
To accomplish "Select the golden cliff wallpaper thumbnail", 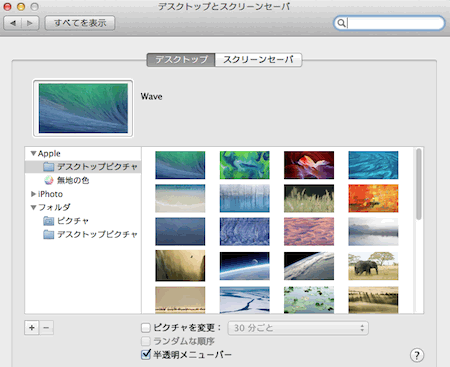I will pyautogui.click(x=180, y=266).
